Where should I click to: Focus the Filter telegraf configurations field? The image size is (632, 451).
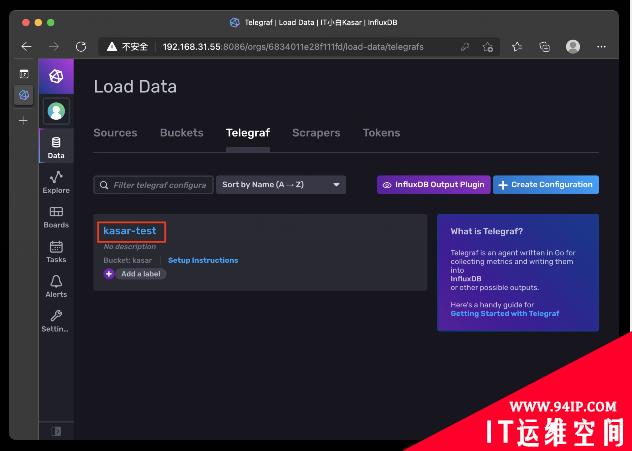(x=153, y=185)
